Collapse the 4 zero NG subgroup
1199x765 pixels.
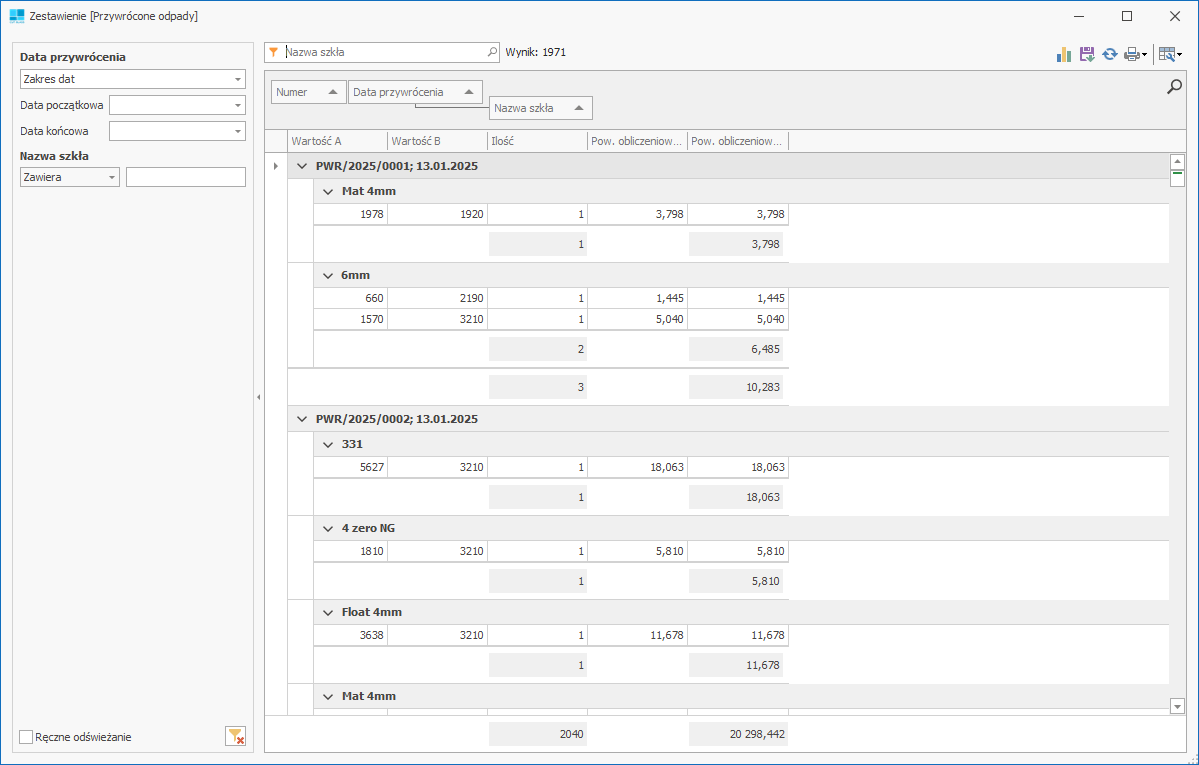click(327, 528)
